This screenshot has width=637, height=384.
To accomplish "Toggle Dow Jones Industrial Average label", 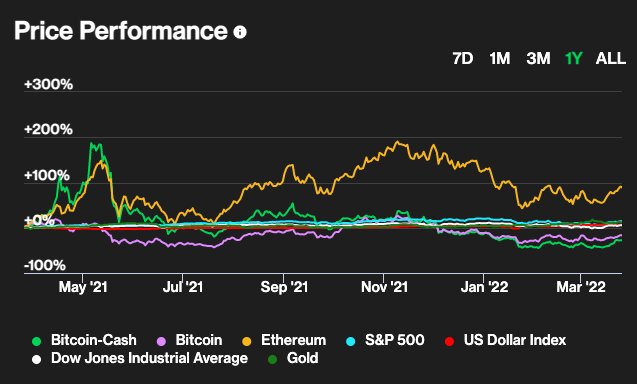I will pos(150,358).
